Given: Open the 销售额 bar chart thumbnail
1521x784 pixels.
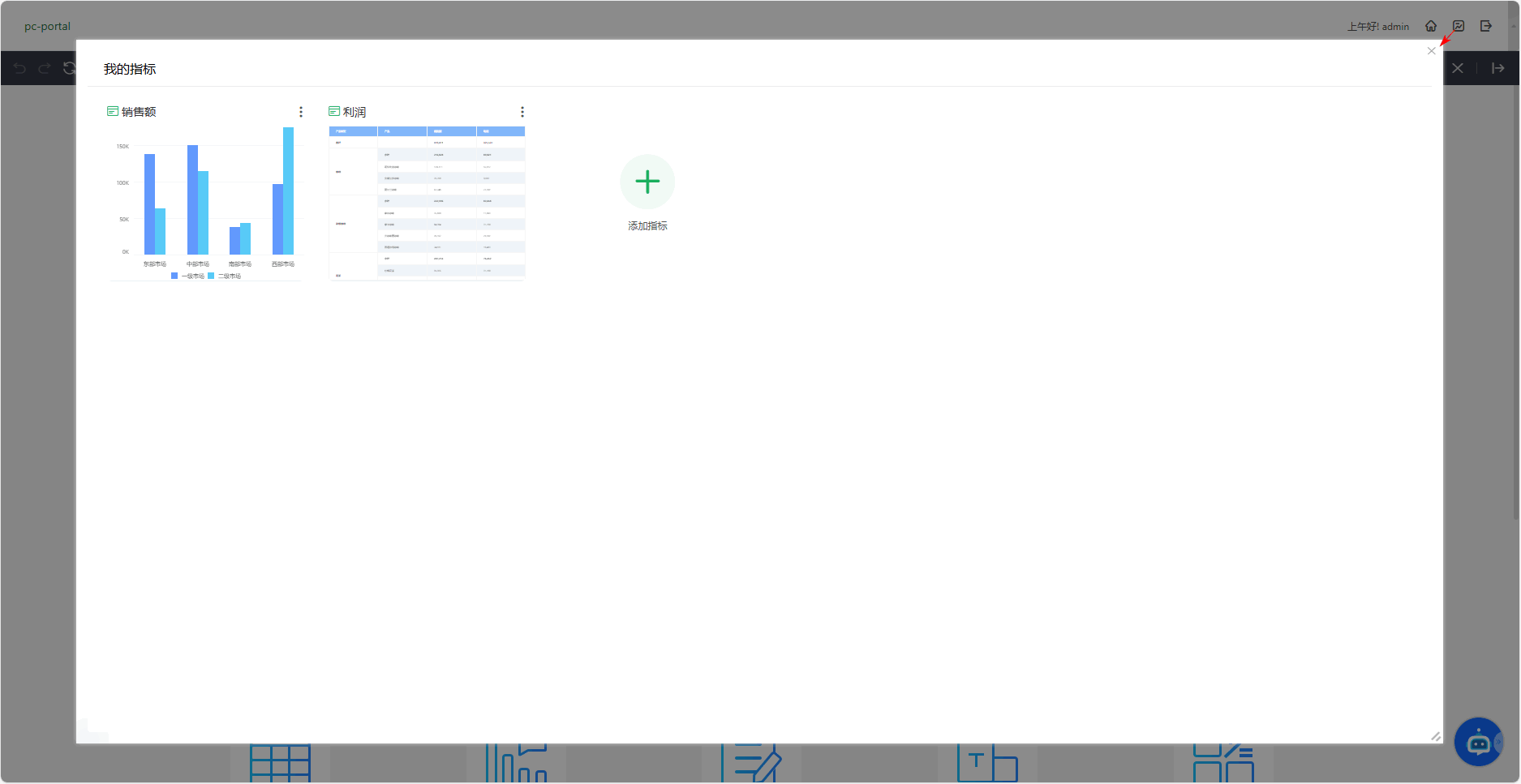Looking at the screenshot, I should coord(206,203).
